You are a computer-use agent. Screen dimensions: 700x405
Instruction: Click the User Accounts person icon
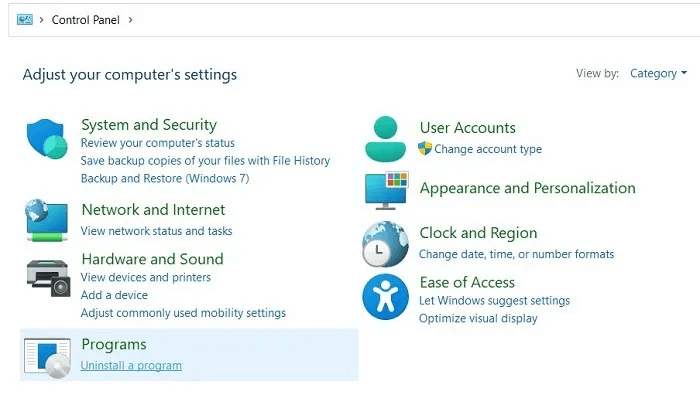tap(385, 139)
